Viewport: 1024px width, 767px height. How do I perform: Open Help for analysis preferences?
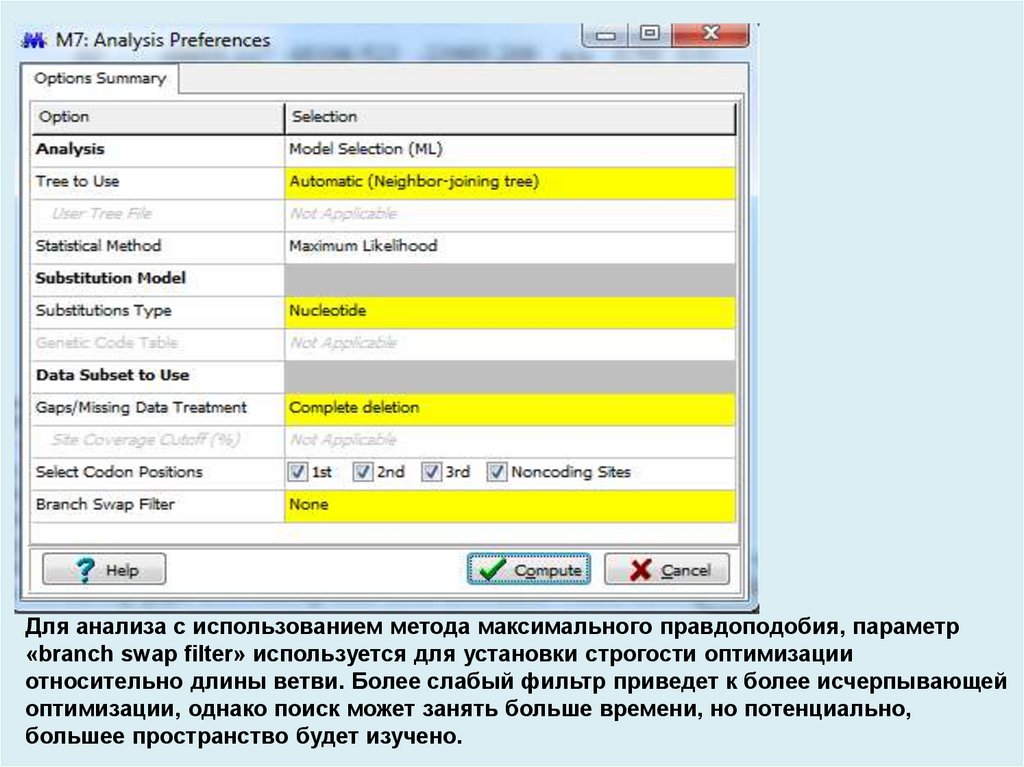(104, 569)
